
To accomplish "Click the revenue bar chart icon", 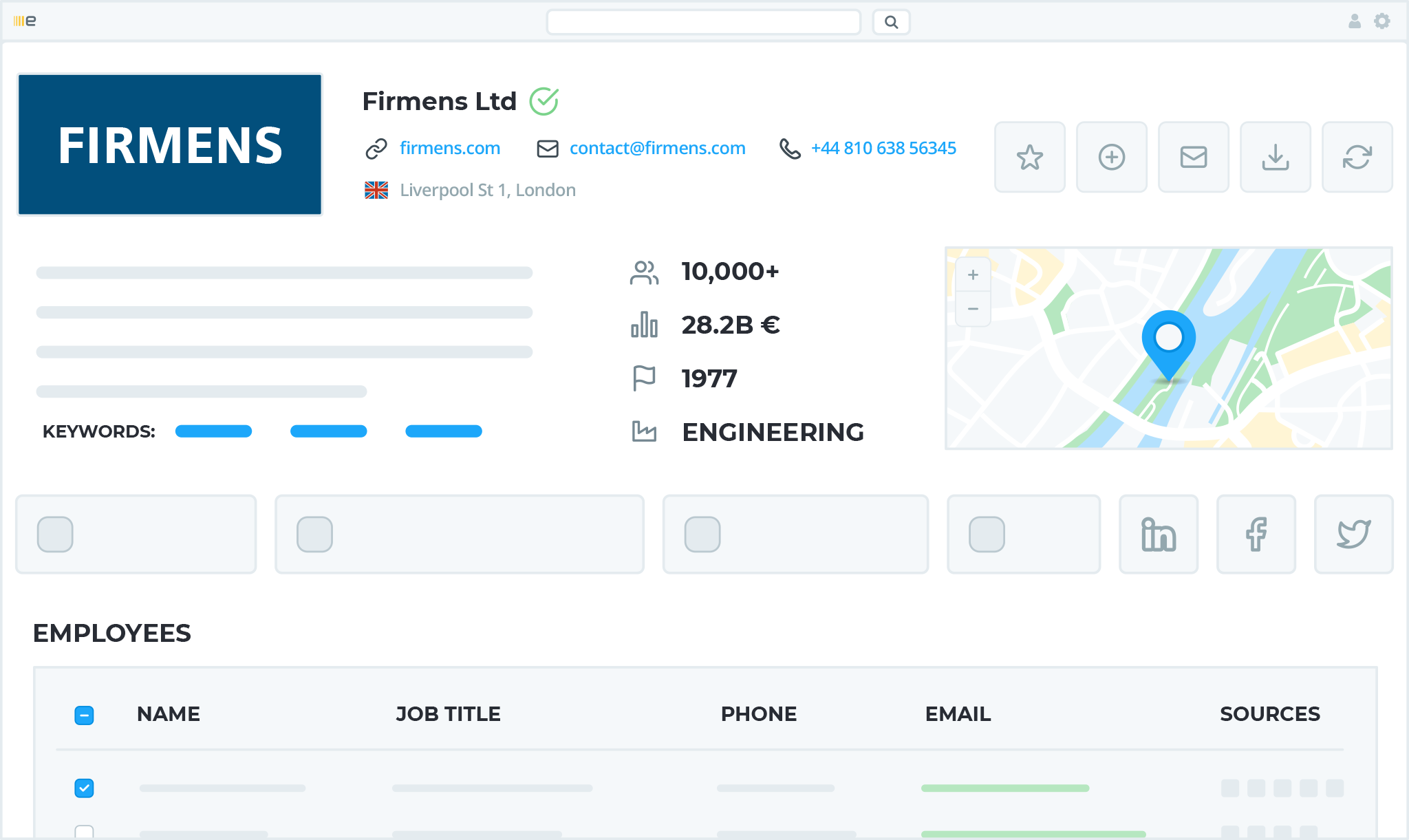I will (644, 325).
